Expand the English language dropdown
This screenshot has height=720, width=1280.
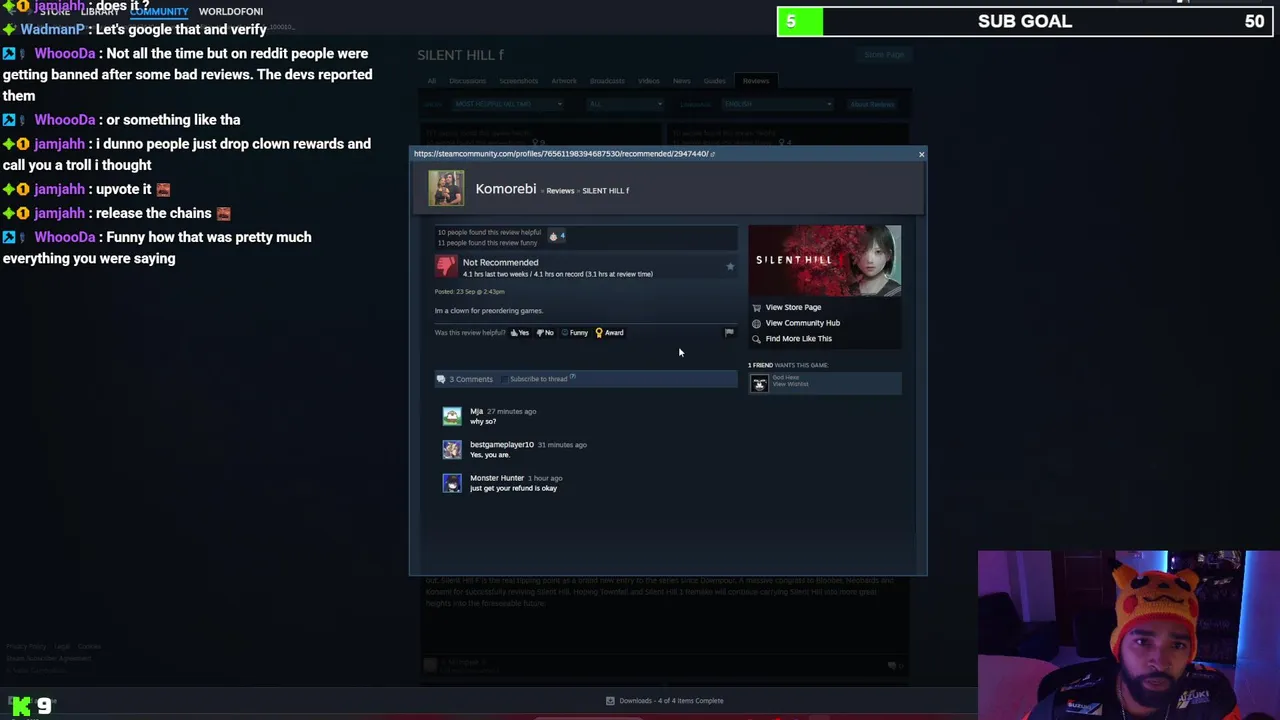(776, 104)
